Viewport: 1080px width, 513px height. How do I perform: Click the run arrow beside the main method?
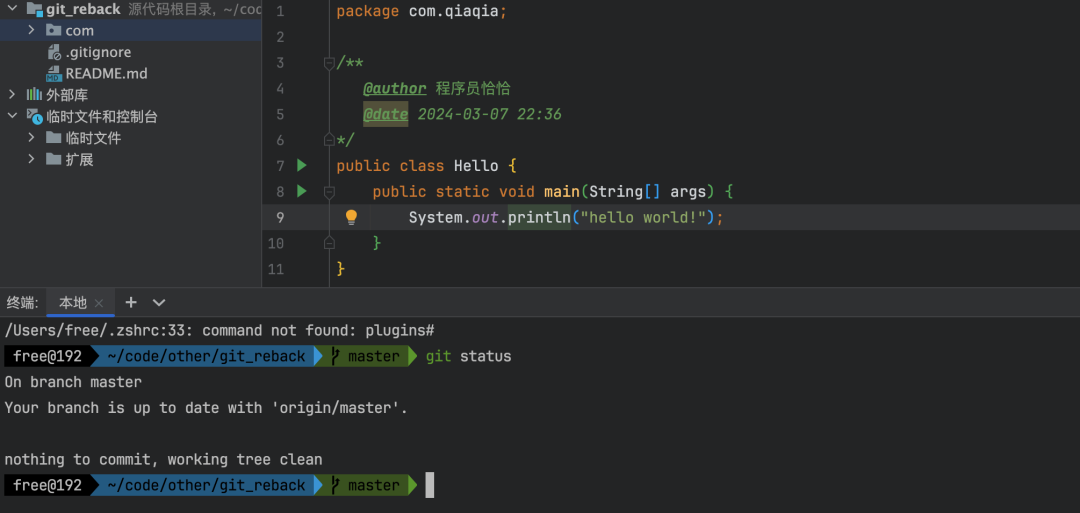302,191
